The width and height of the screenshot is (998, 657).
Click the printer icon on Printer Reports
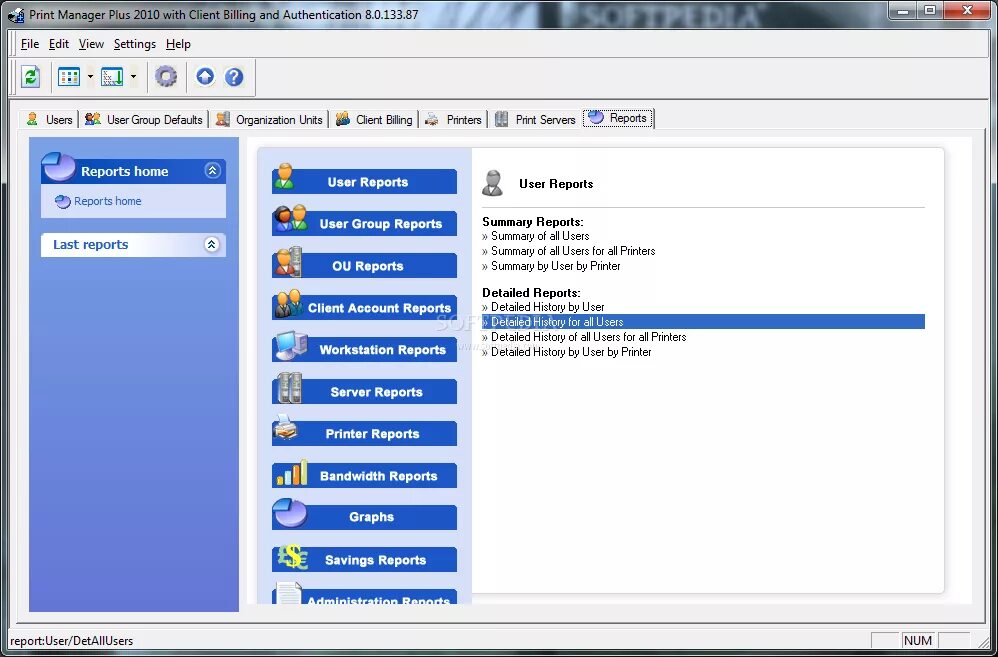click(x=286, y=428)
